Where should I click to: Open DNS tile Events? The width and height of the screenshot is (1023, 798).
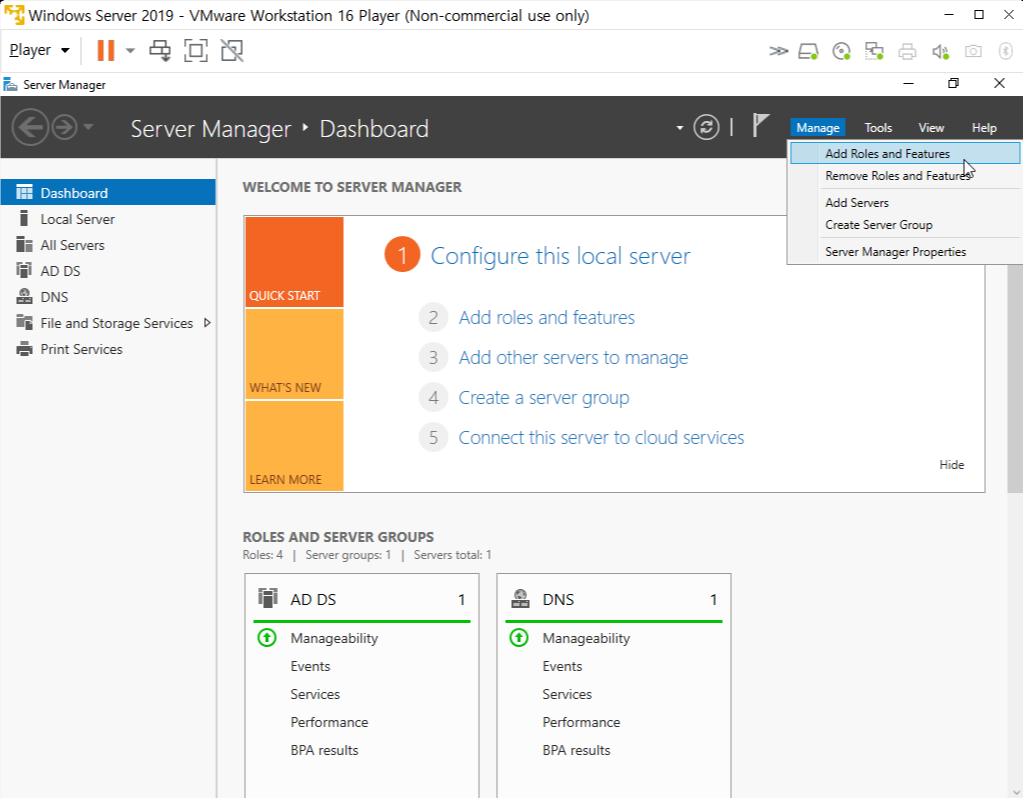pyautogui.click(x=562, y=666)
